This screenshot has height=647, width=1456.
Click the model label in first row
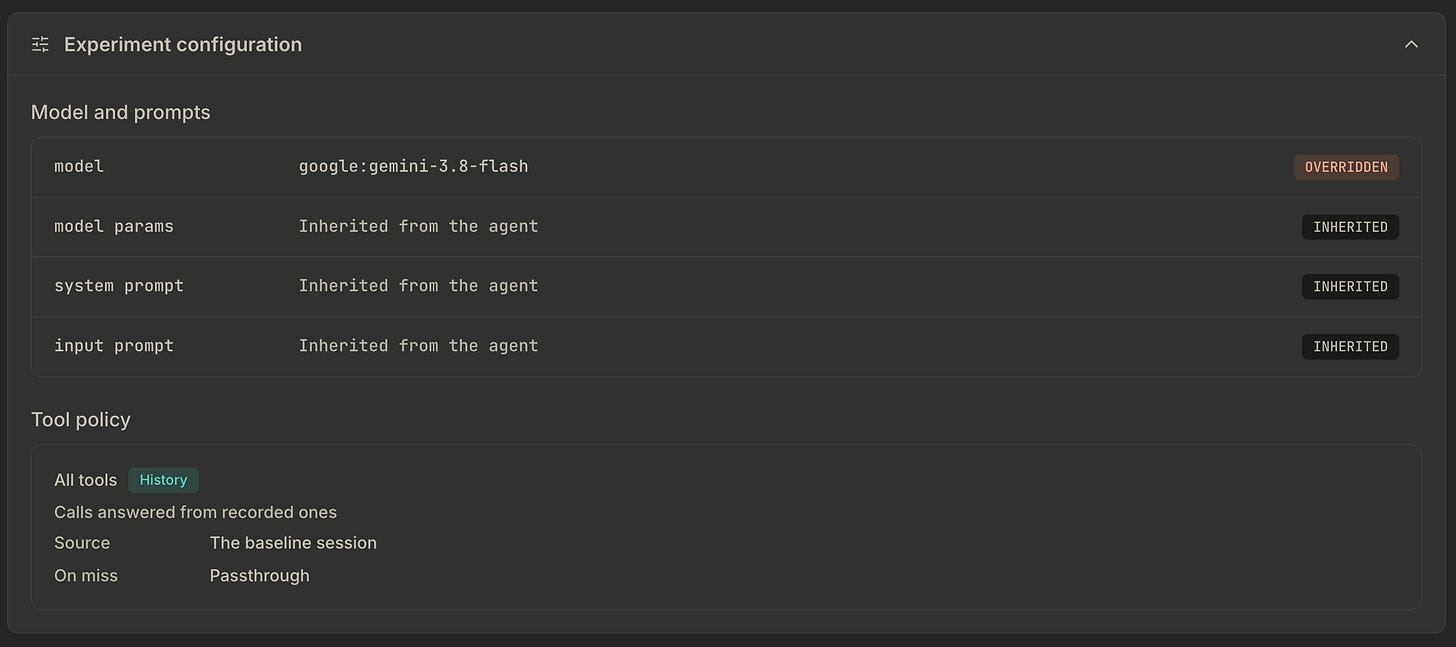[x=79, y=166]
